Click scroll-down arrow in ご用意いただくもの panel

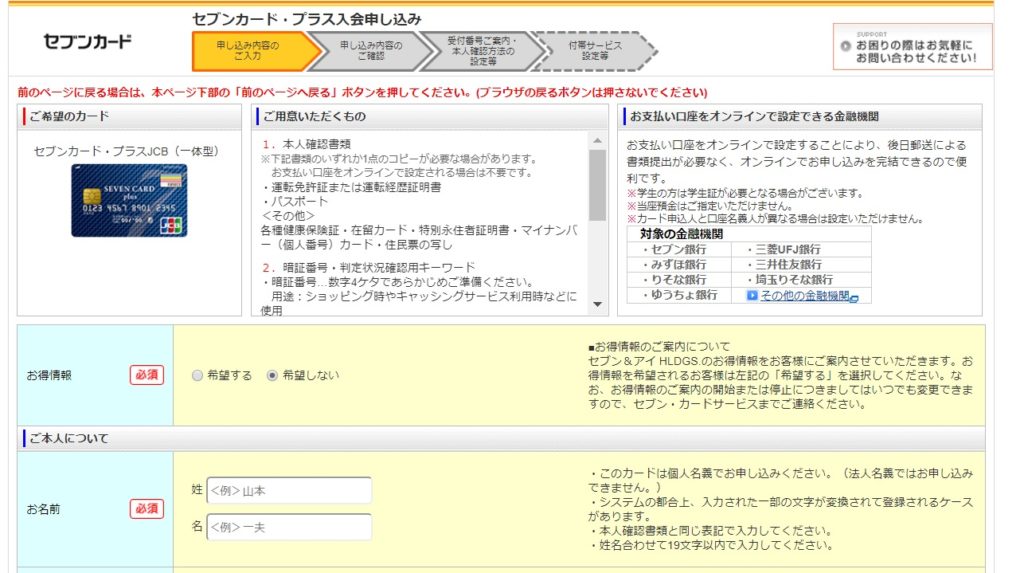point(598,304)
